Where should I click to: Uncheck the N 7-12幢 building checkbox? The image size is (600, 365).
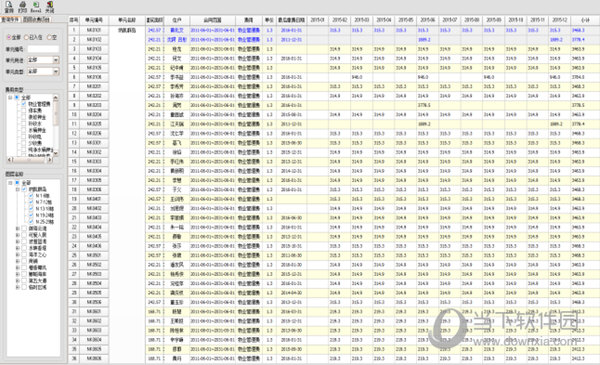tap(31, 202)
